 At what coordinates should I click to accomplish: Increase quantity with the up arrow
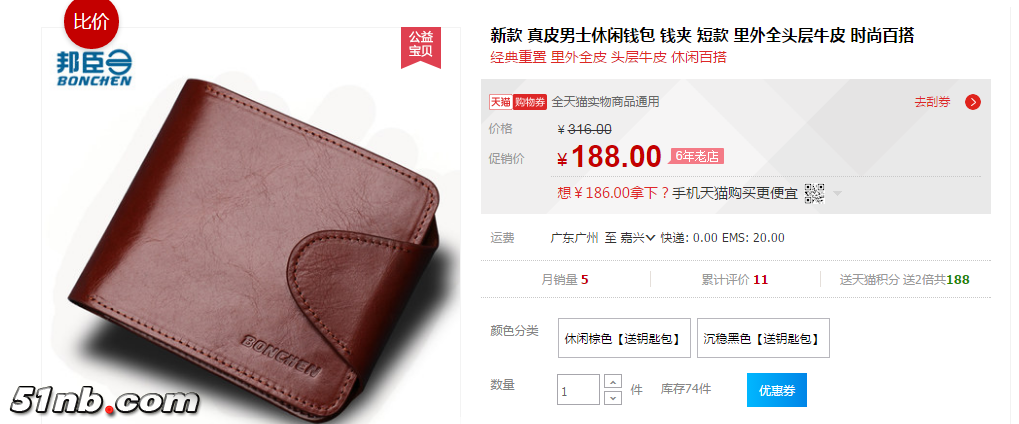613,382
